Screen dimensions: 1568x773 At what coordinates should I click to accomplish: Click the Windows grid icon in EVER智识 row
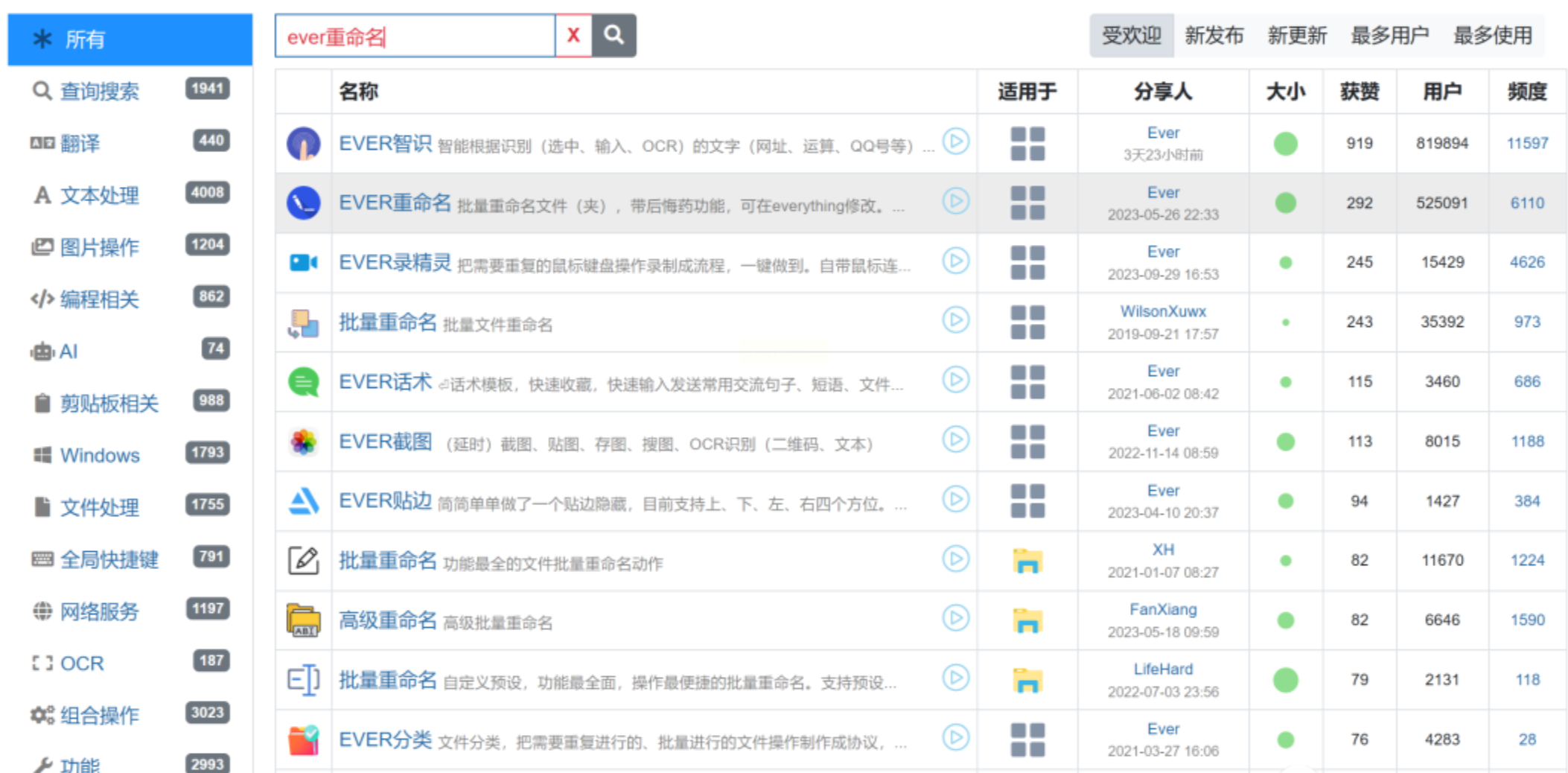(x=1027, y=144)
